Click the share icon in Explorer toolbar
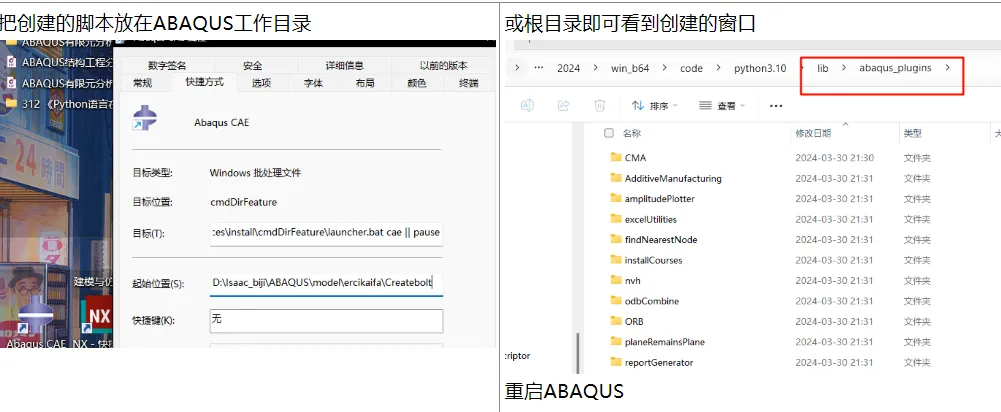Viewport: 1001px width, 412px height. (564, 105)
